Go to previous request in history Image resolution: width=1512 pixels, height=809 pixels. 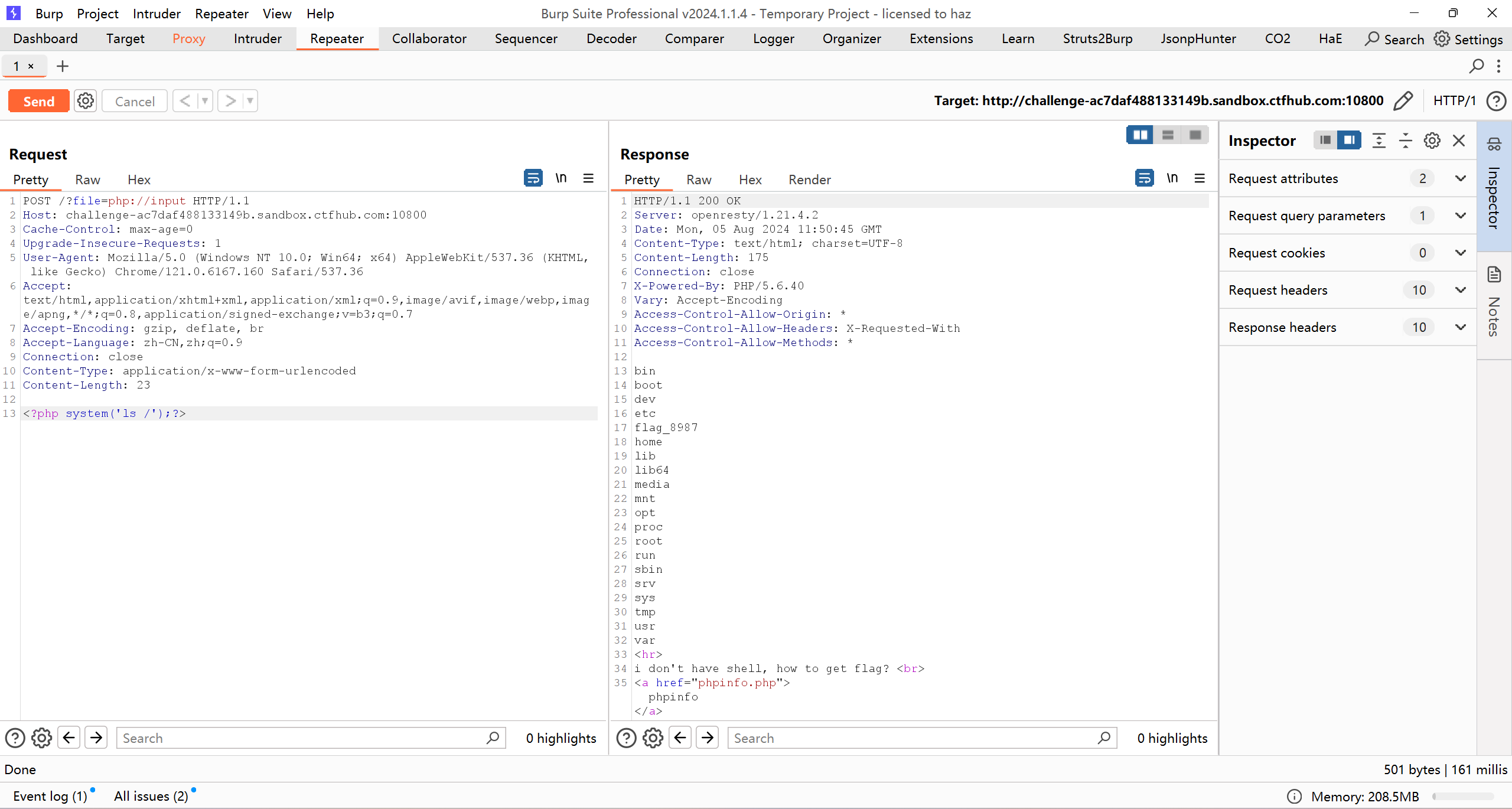(x=185, y=101)
